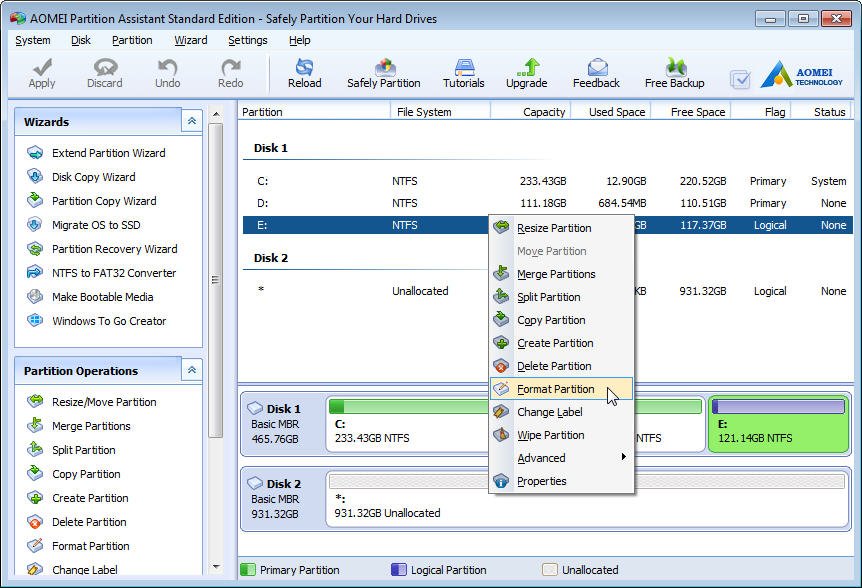The image size is (862, 588).
Task: Click the Partition column header
Action: pyautogui.click(x=314, y=112)
